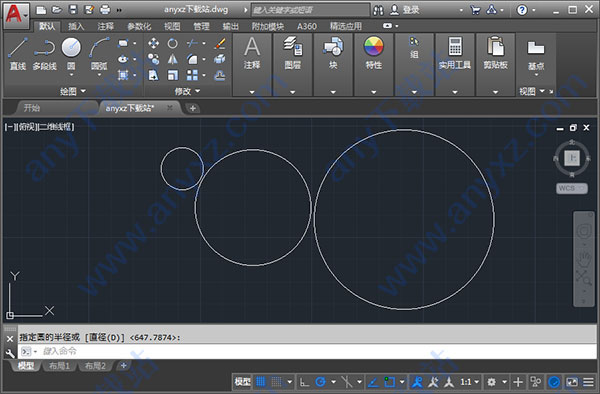Switch to the Manage (管理) ribbon tab

(201, 26)
